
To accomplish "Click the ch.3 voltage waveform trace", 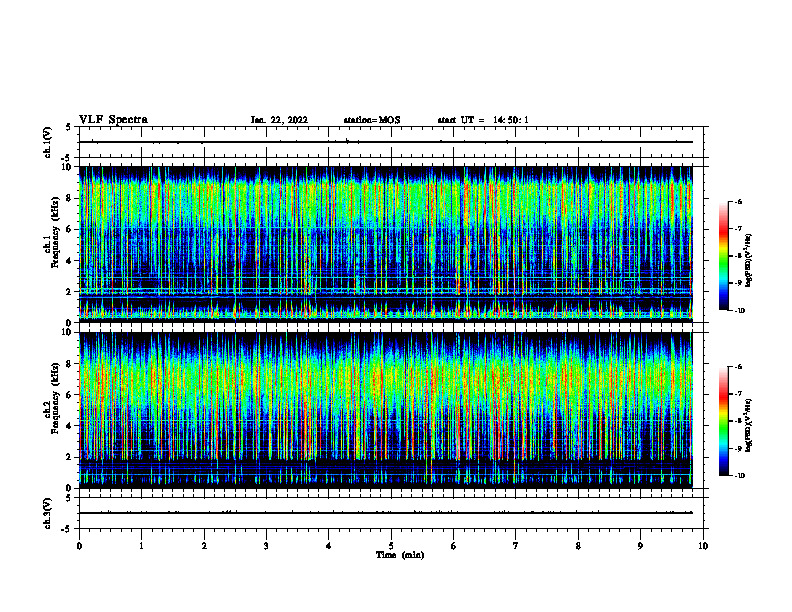I will tap(385, 513).
